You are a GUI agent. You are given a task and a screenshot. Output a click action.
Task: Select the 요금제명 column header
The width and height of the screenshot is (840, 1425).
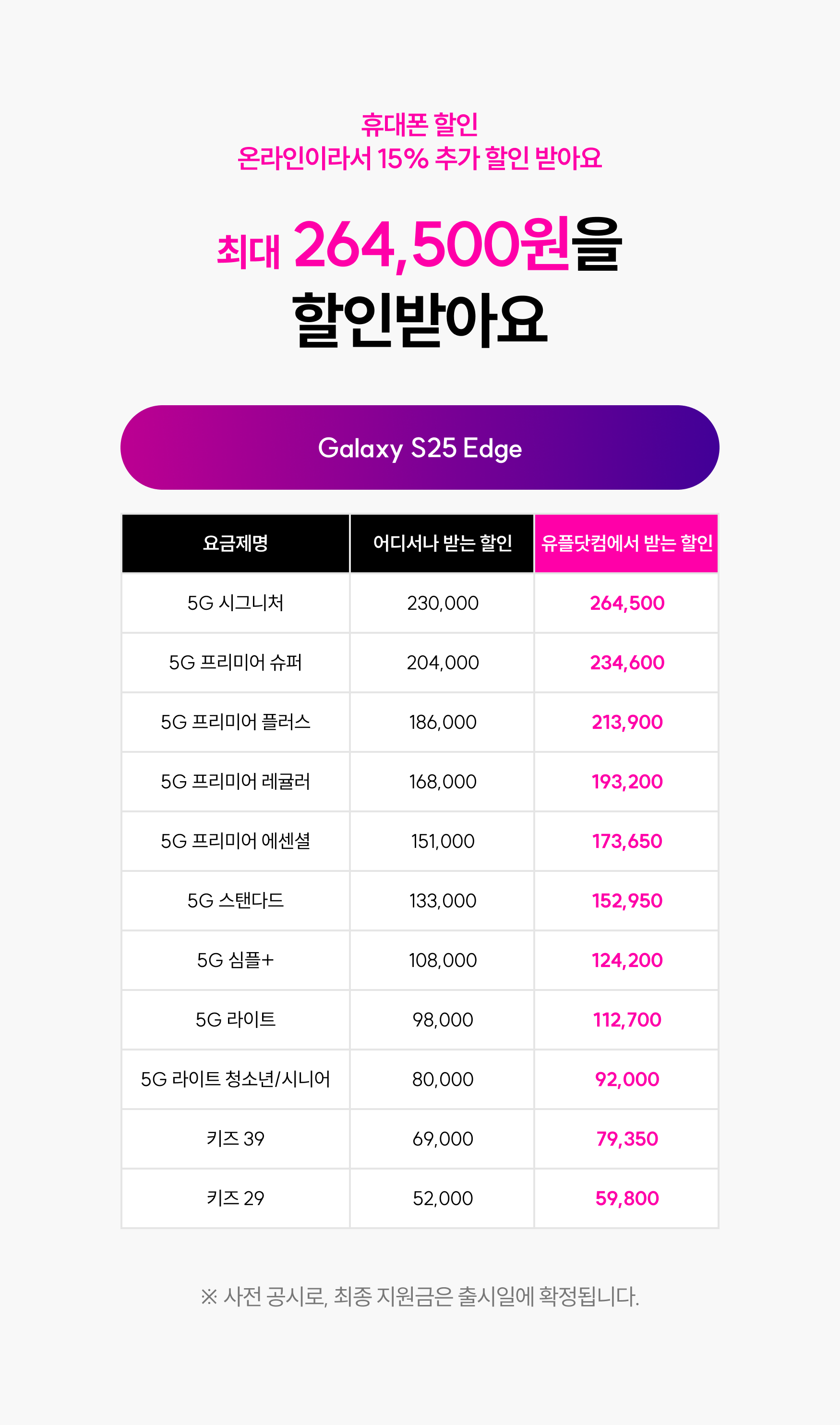click(236, 543)
